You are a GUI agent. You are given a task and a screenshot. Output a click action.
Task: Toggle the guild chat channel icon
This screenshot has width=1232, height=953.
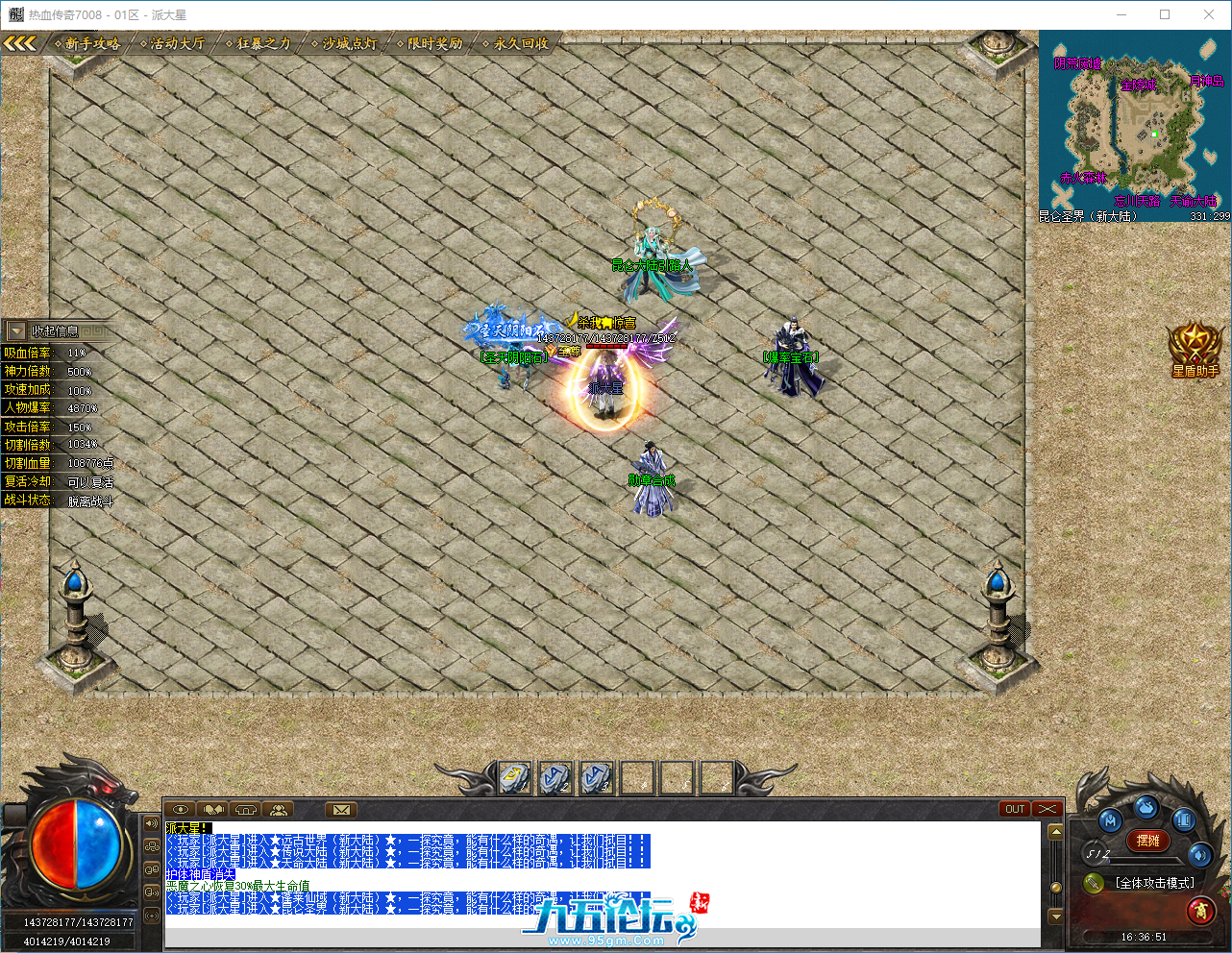coord(152,869)
